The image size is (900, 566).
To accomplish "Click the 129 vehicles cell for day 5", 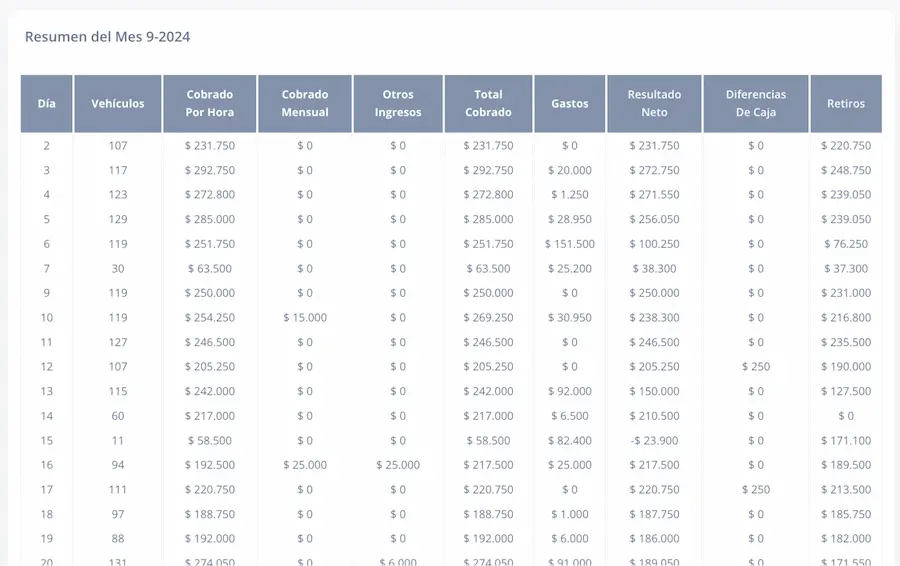I will point(118,219).
